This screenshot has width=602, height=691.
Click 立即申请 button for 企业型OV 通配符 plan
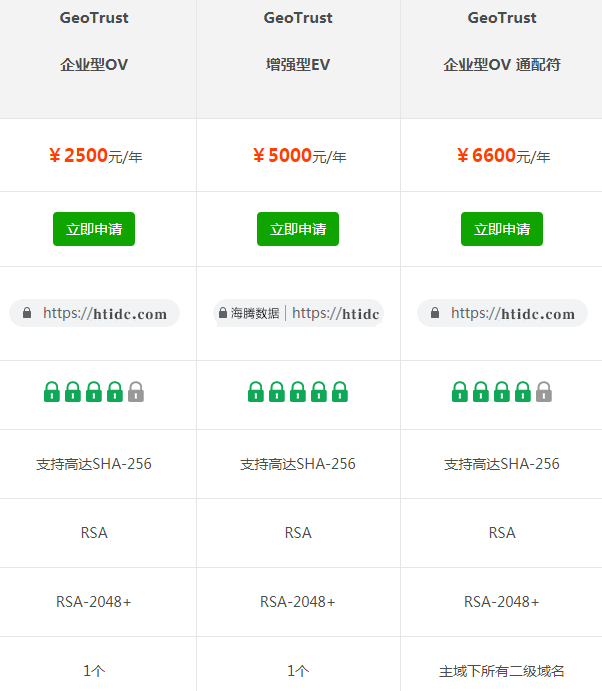tap(502, 229)
